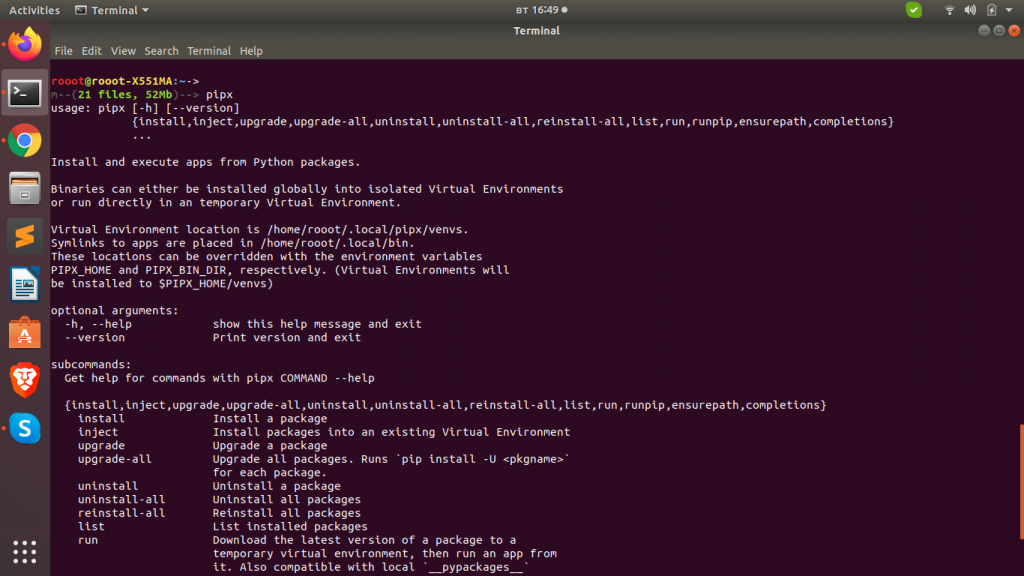Launch Brave browser from the dock

25,380
